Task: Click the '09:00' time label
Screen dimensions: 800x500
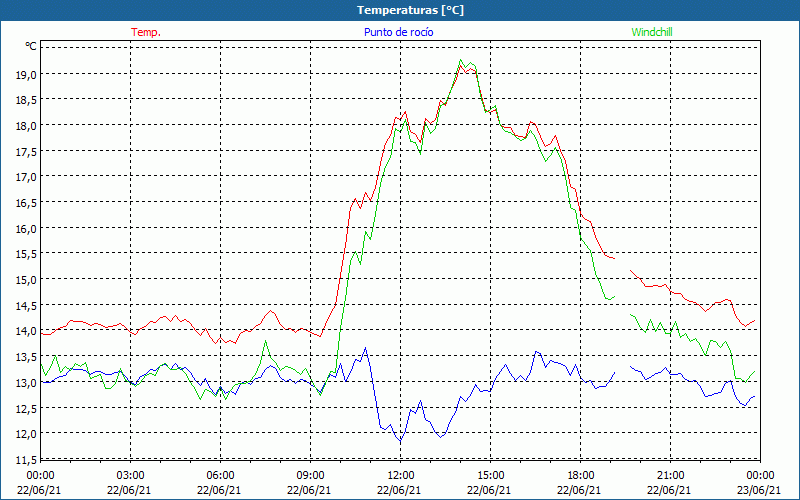Action: [310, 476]
